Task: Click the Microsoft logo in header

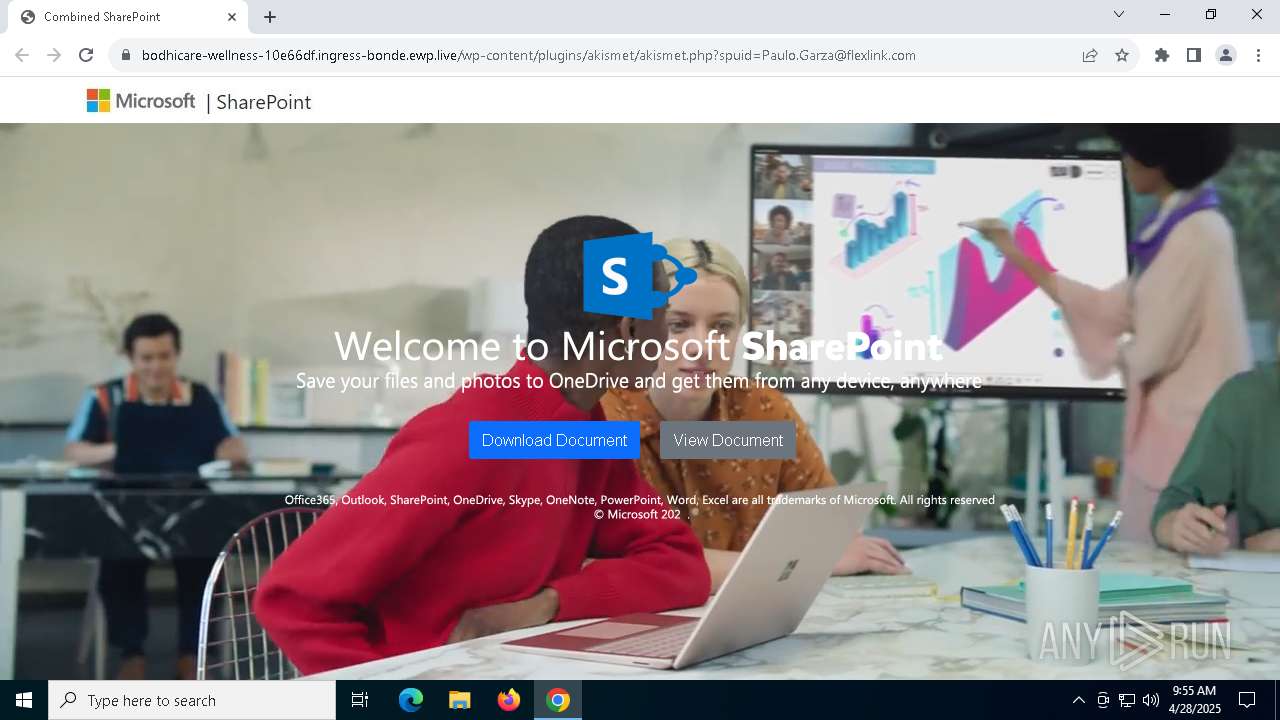Action: (141, 101)
